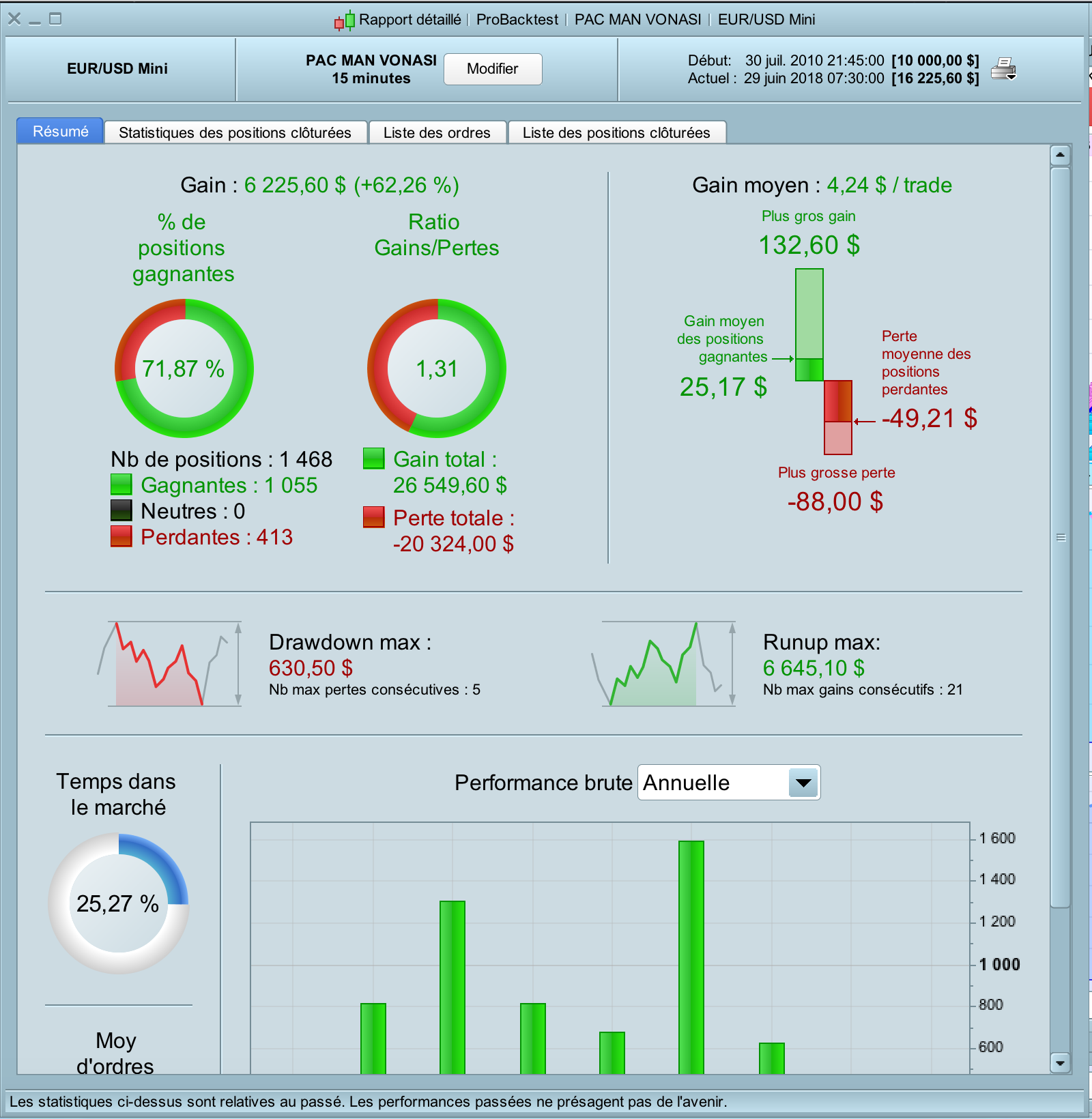Click the printer icon in header
This screenshot has width=1092, height=1119.
coord(1003,69)
